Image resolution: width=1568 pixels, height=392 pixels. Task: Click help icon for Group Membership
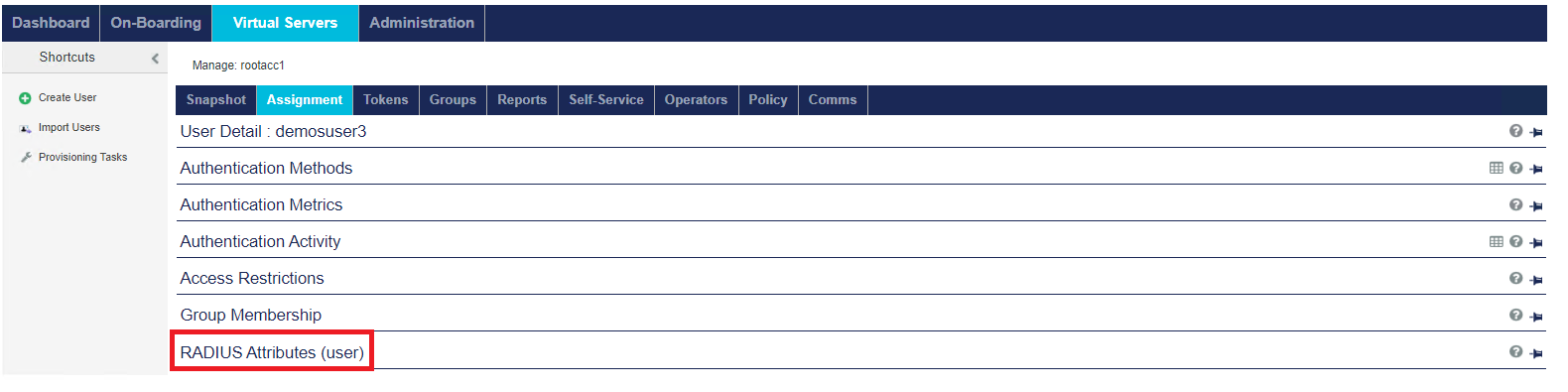1515,315
